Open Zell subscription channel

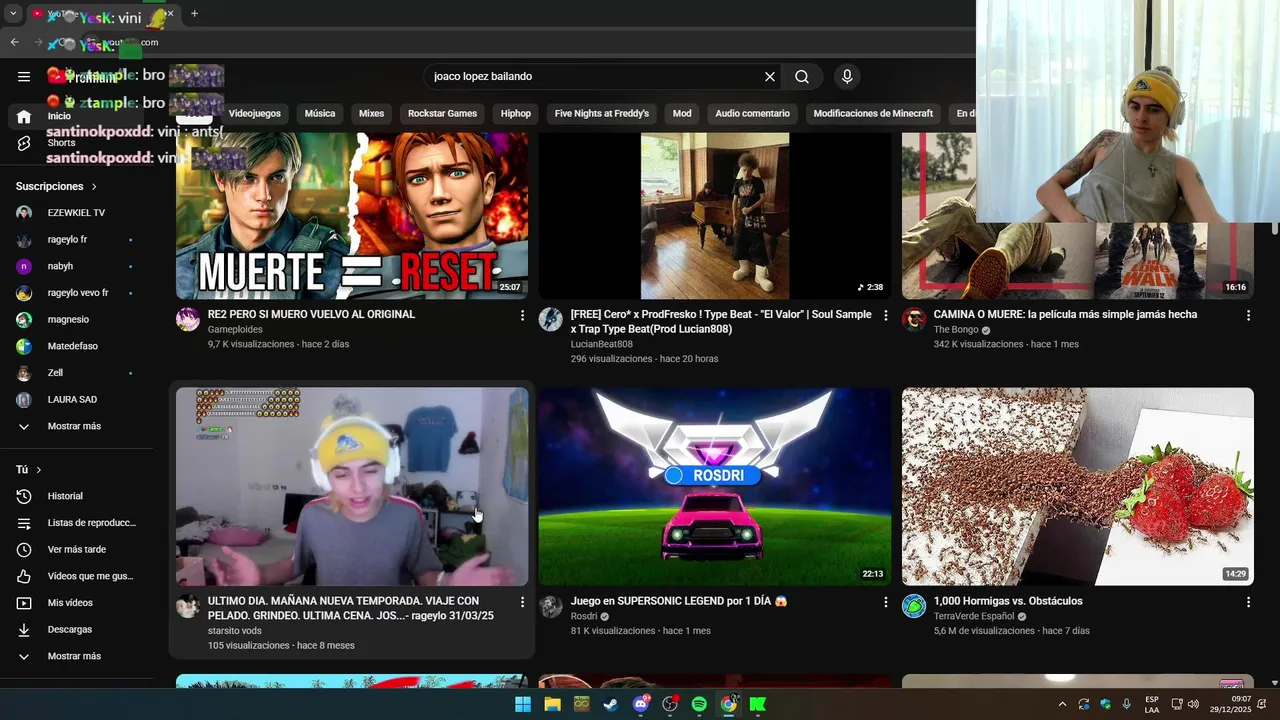coord(77,373)
